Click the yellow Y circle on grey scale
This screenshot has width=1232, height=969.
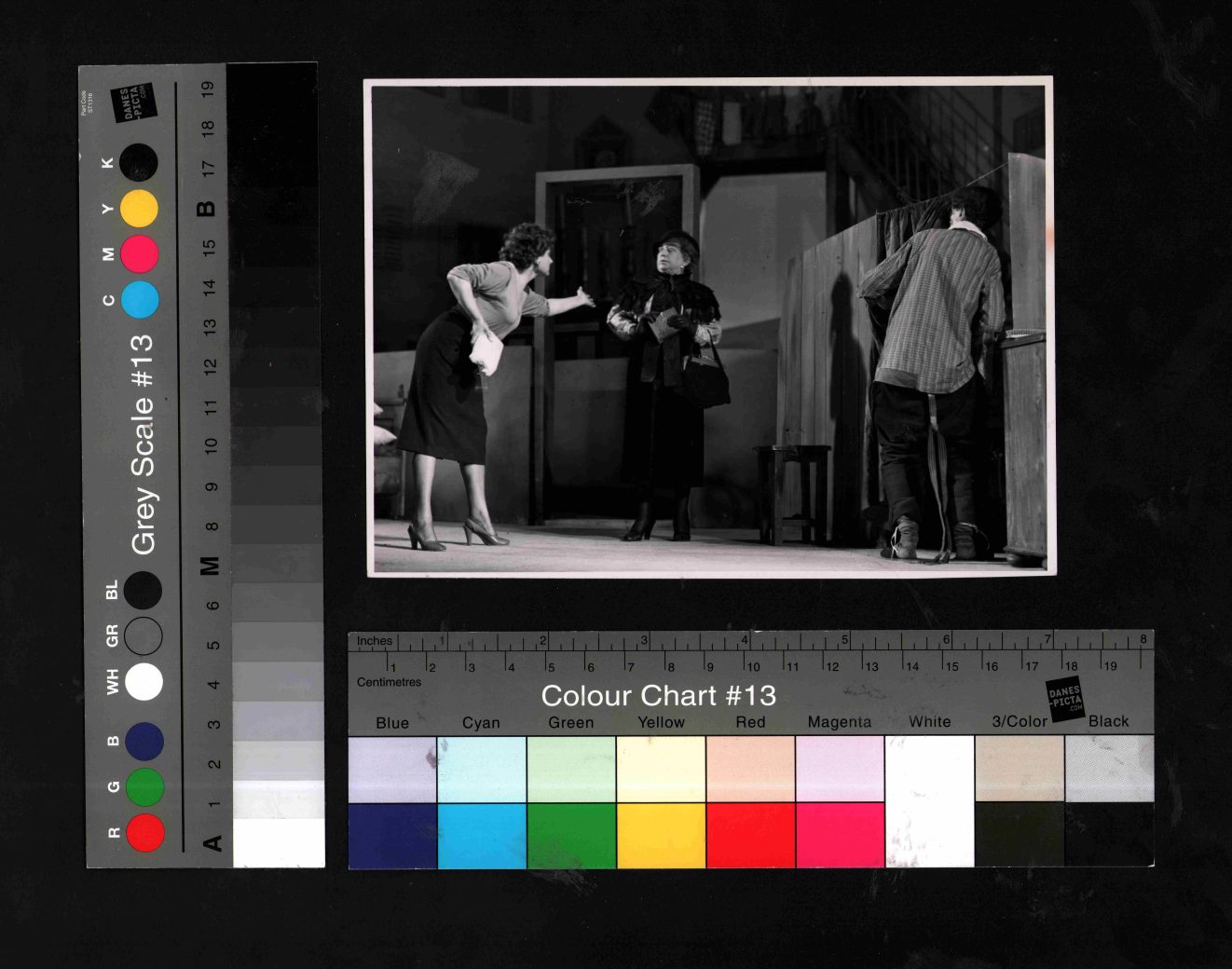tap(139, 209)
